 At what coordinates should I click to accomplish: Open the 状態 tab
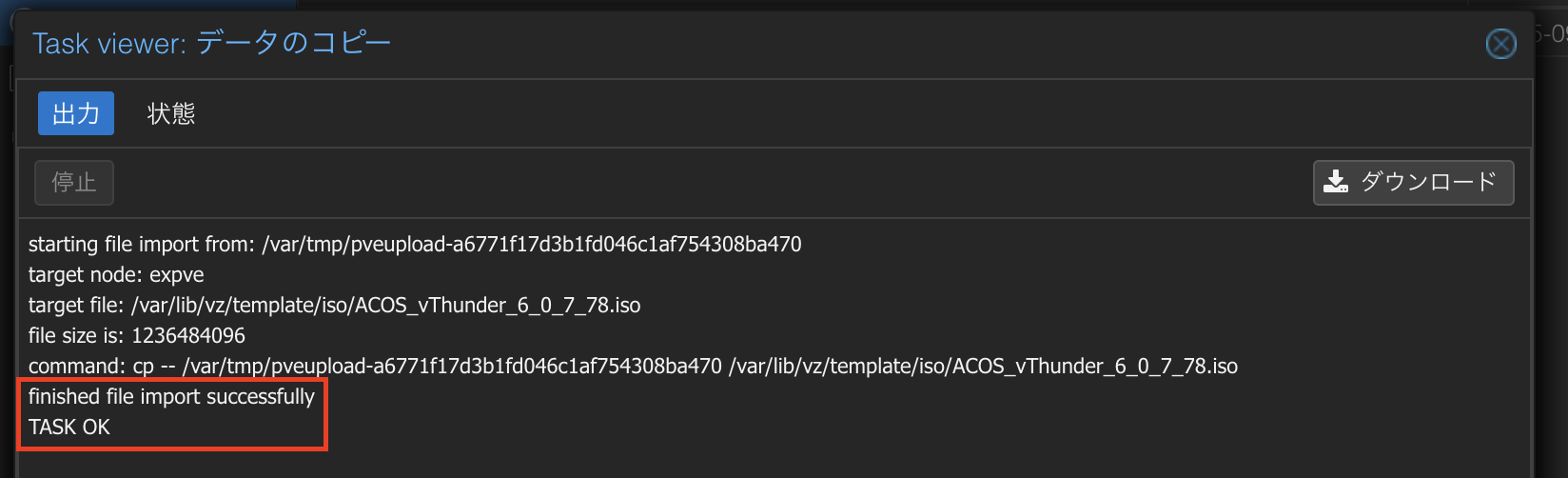pos(171,113)
